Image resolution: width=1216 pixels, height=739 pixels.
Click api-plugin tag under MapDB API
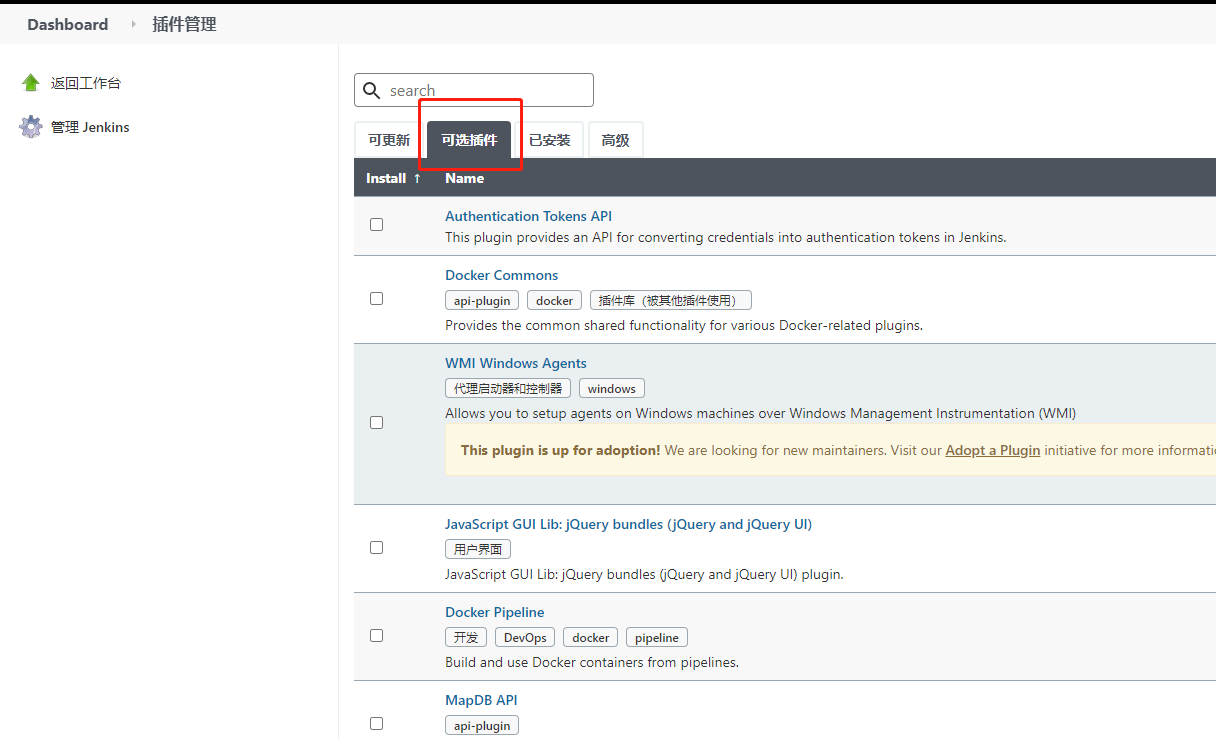(482, 726)
